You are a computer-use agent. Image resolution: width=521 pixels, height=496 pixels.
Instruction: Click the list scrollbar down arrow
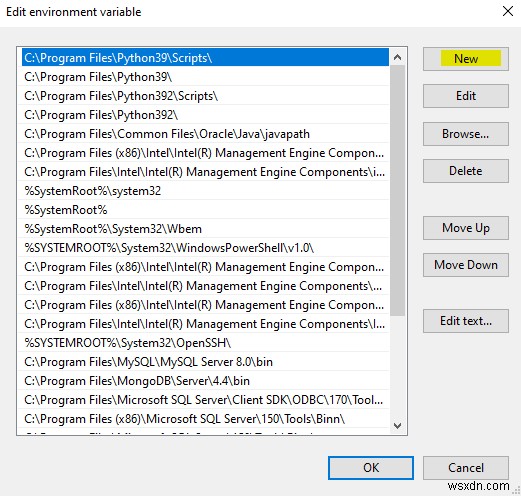click(x=397, y=426)
